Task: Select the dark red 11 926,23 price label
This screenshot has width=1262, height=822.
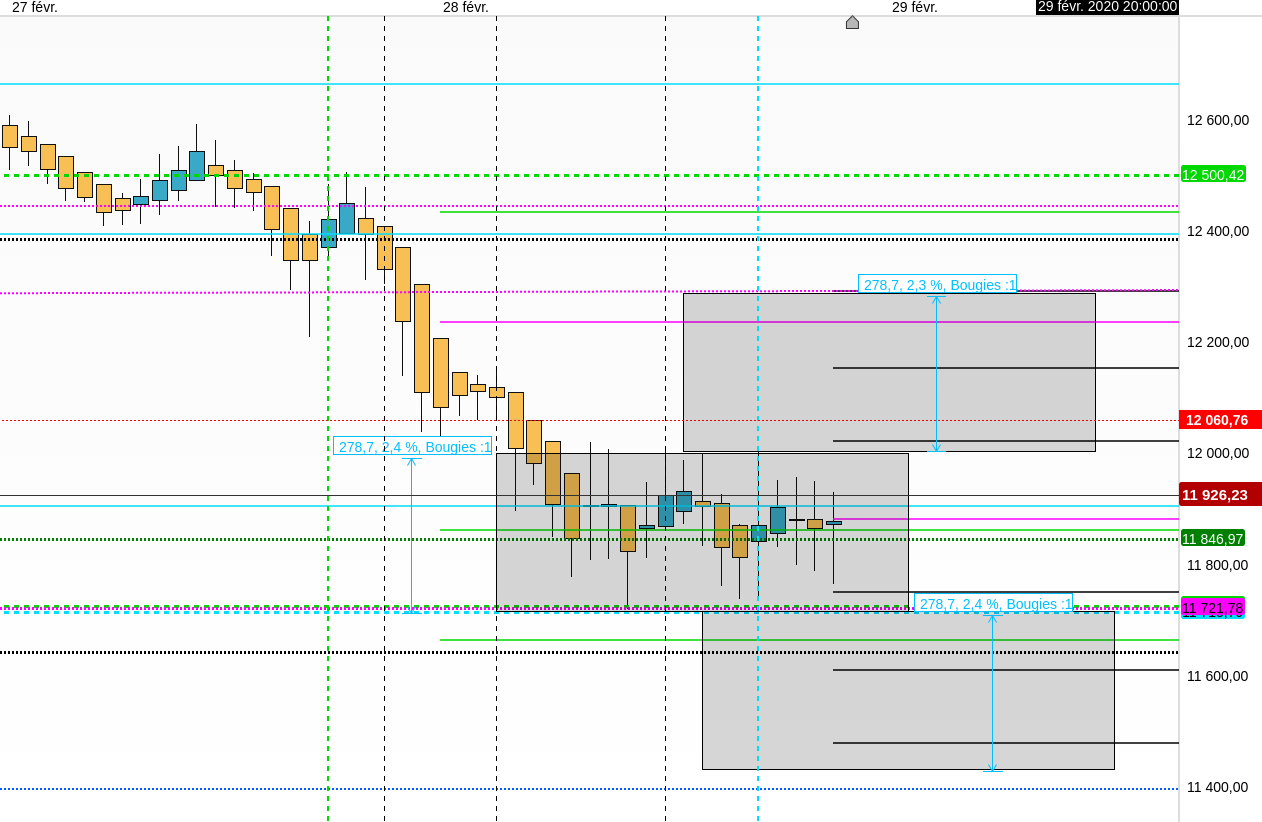Action: click(1220, 494)
